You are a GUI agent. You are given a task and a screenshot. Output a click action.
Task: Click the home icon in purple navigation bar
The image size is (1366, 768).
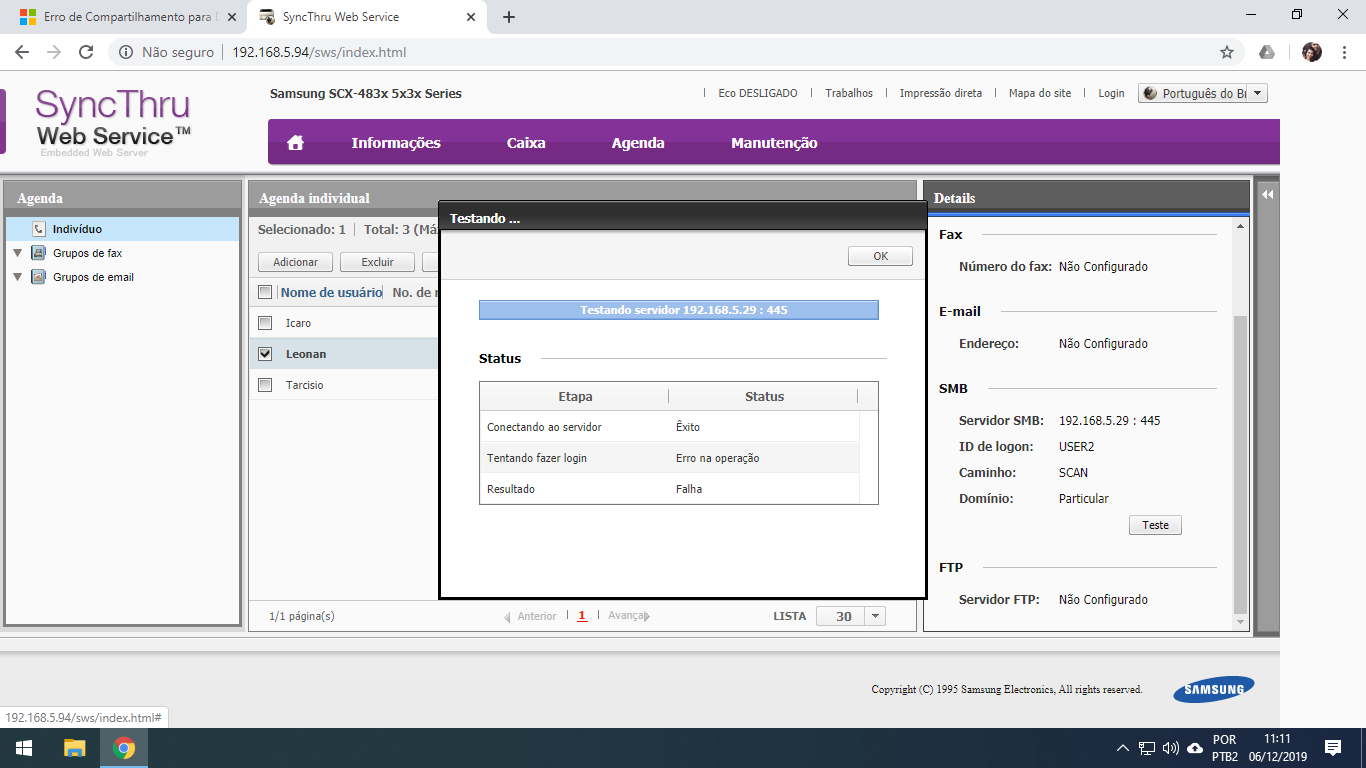[x=295, y=143]
